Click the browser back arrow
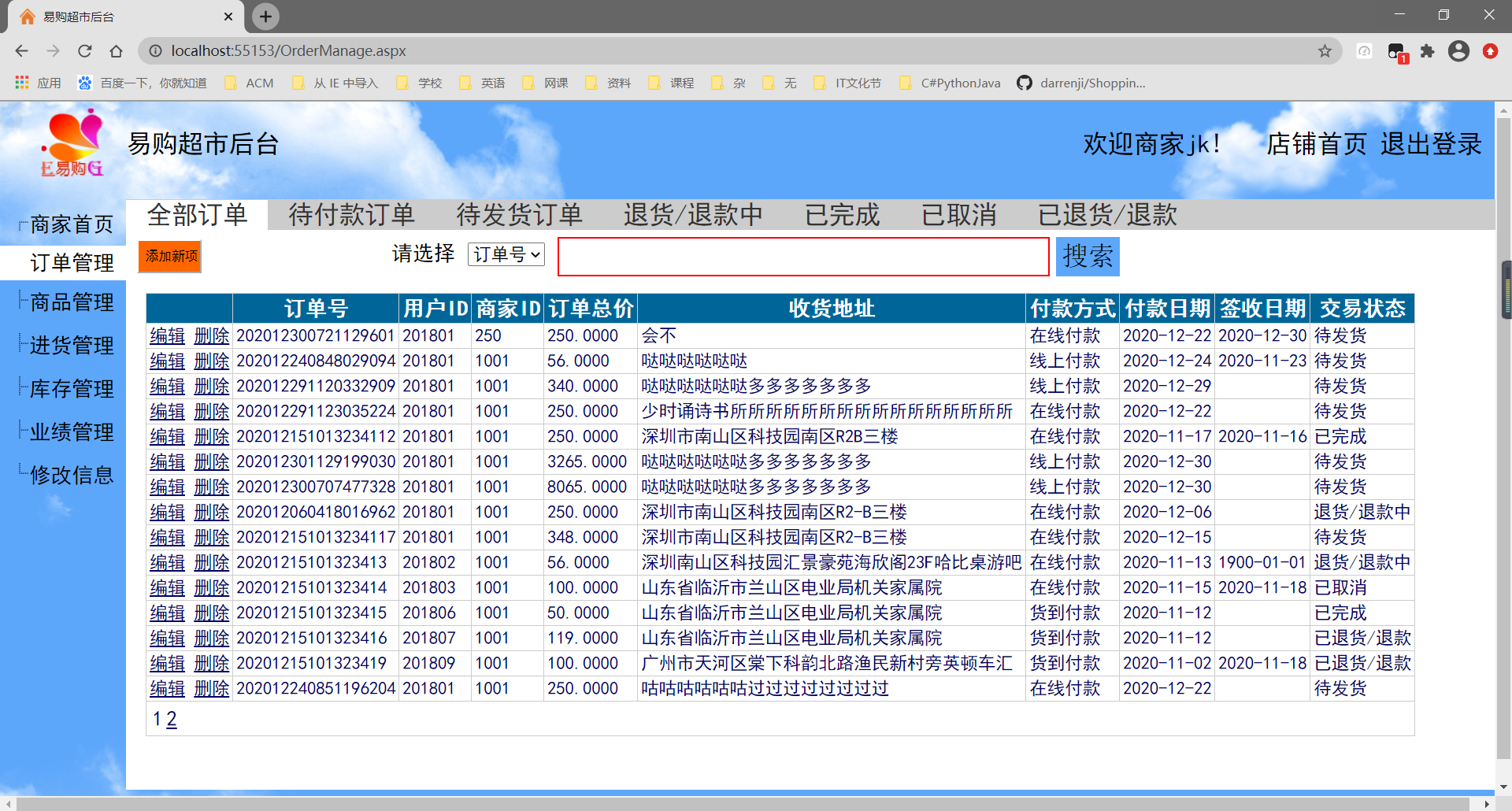 tap(21, 51)
